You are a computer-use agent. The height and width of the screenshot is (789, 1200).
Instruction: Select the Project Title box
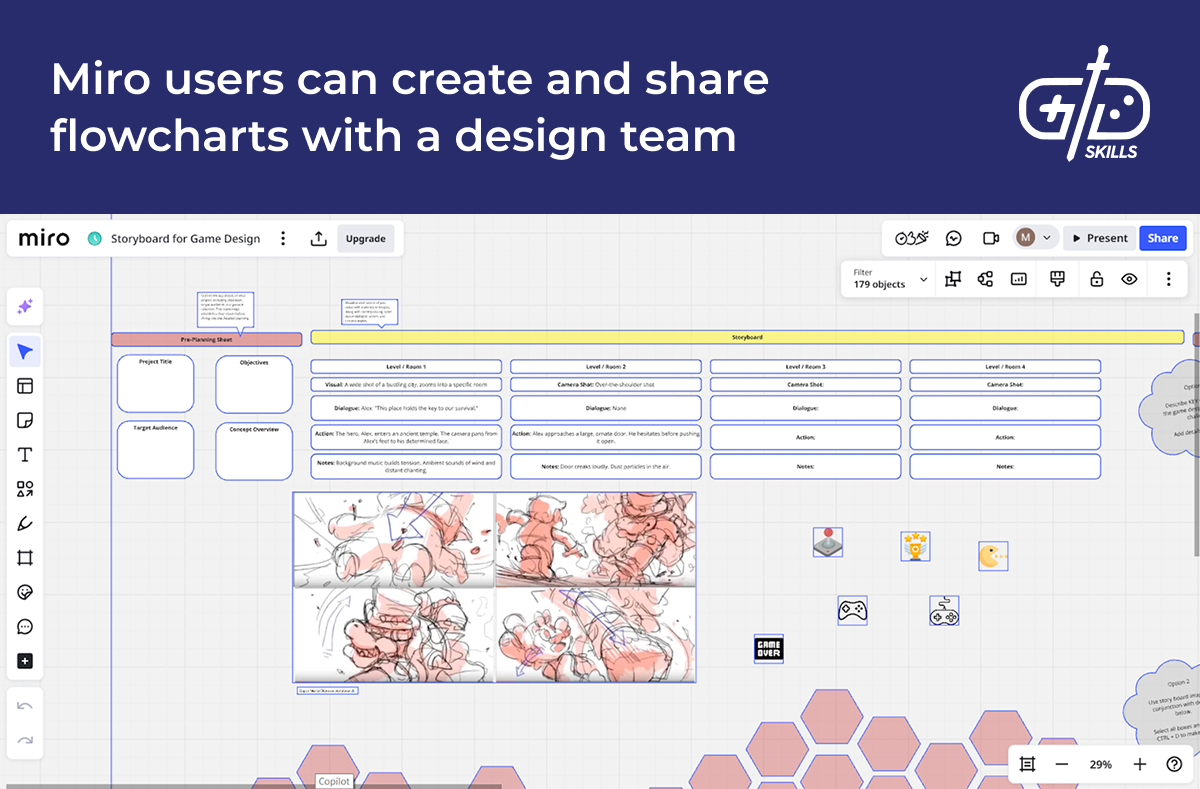tap(155, 383)
